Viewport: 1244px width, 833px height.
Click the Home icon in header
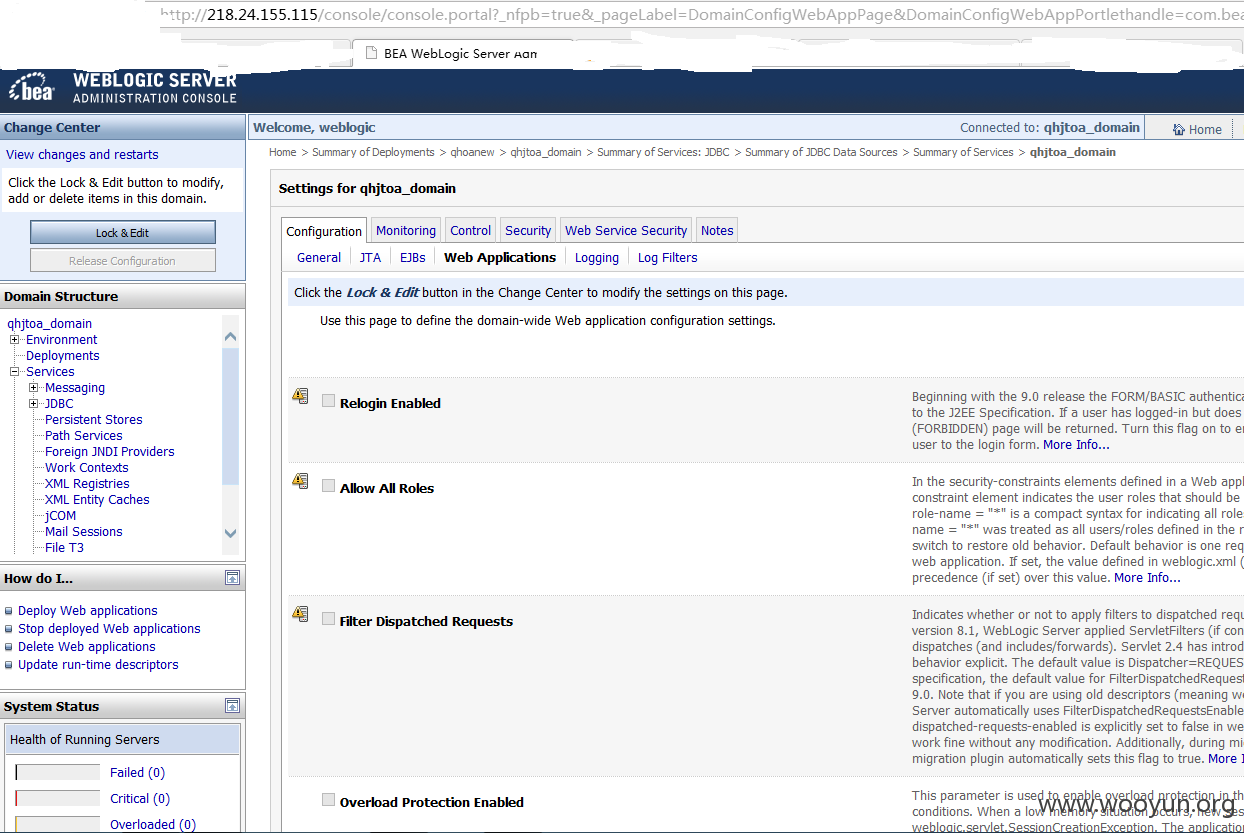click(1179, 129)
